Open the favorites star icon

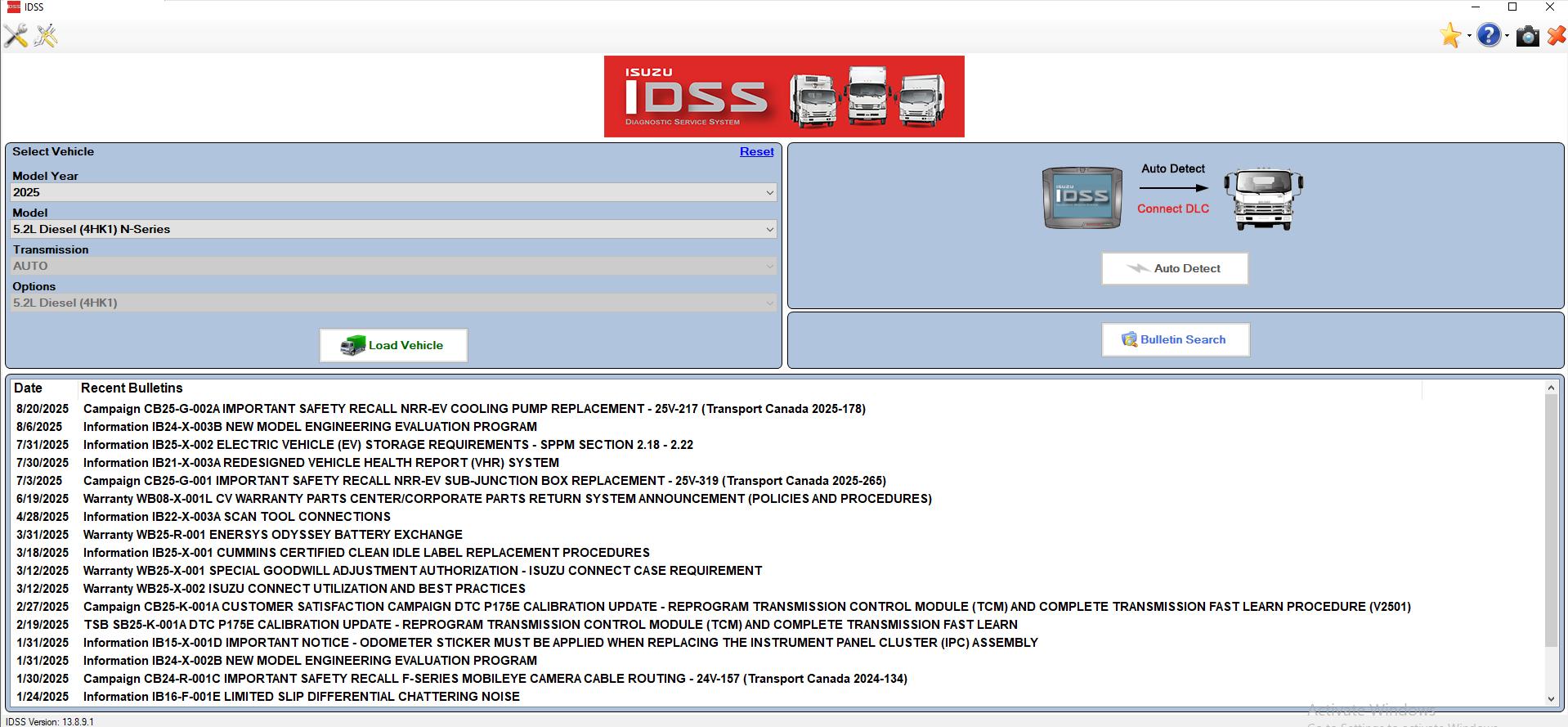click(1451, 35)
